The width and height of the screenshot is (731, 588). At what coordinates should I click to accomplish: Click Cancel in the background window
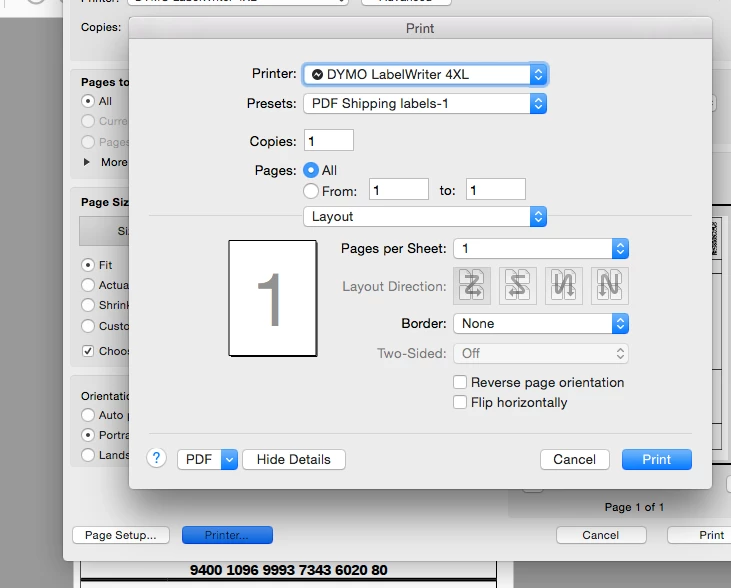coord(601,535)
